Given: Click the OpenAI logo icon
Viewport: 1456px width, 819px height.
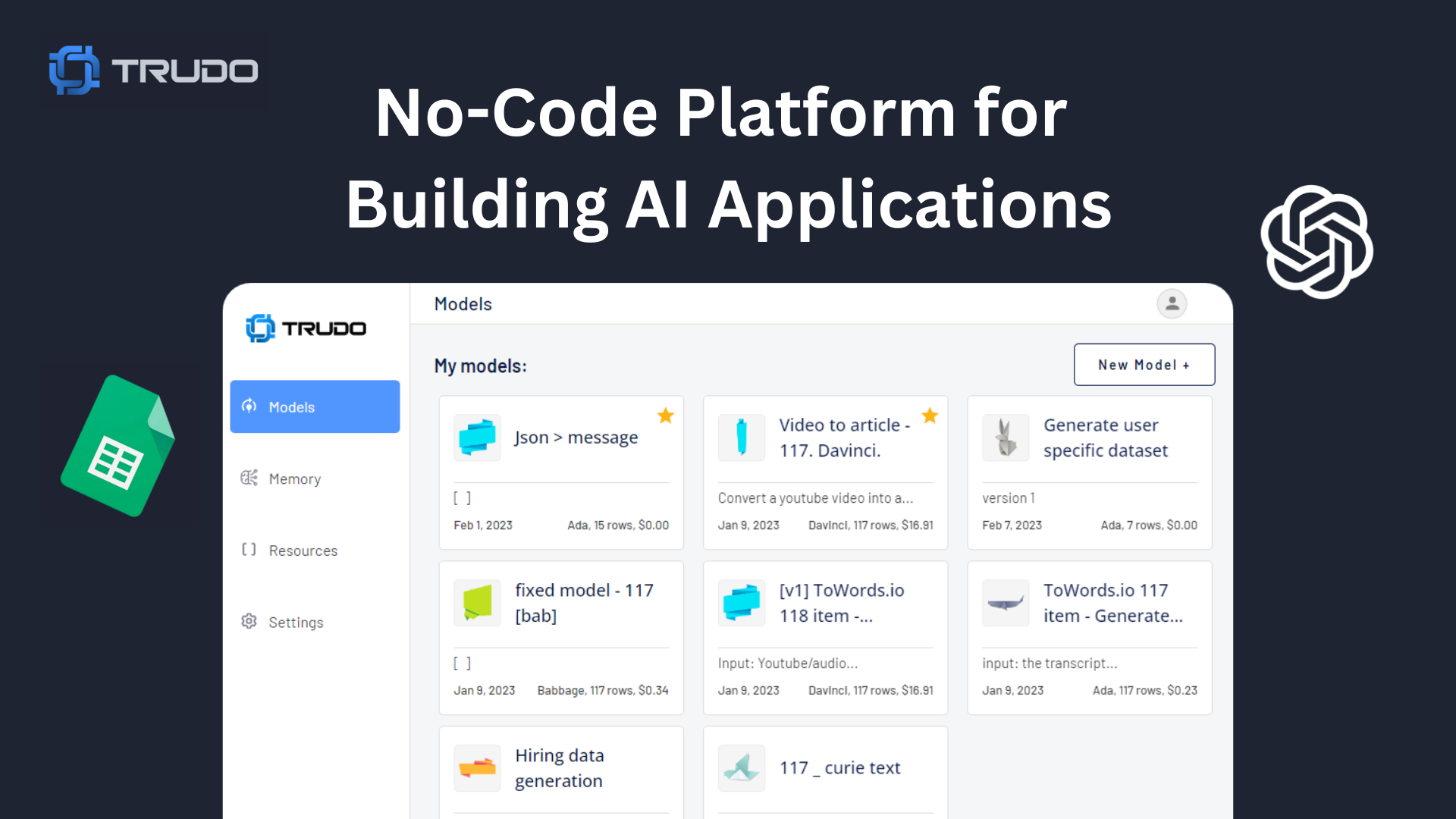Looking at the screenshot, I should coord(1317,241).
